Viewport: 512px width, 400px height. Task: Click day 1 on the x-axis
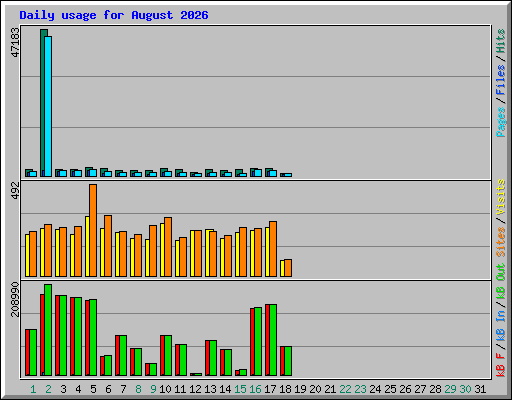click(33, 389)
